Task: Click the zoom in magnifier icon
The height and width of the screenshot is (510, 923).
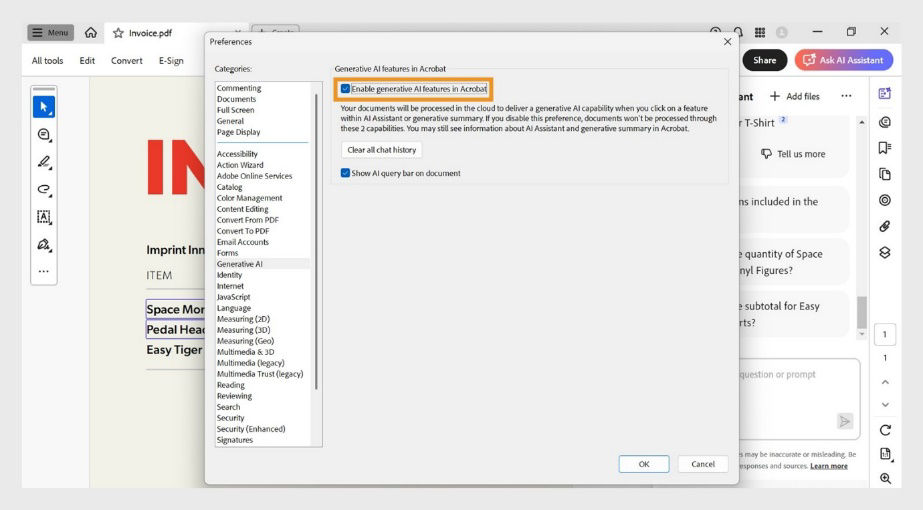Action: click(x=885, y=478)
